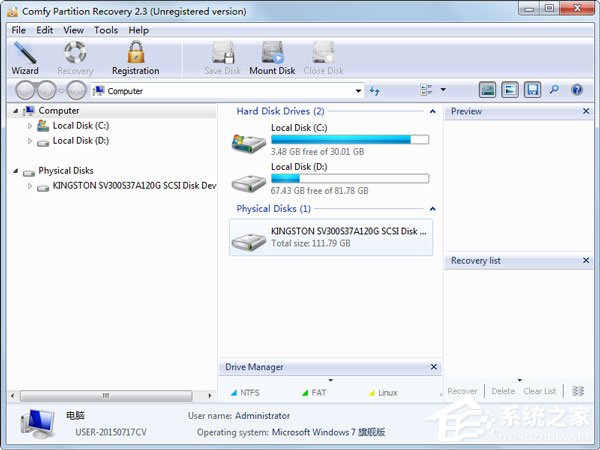Open the Registration lock icon
The width and height of the screenshot is (600, 450).
tap(135, 58)
